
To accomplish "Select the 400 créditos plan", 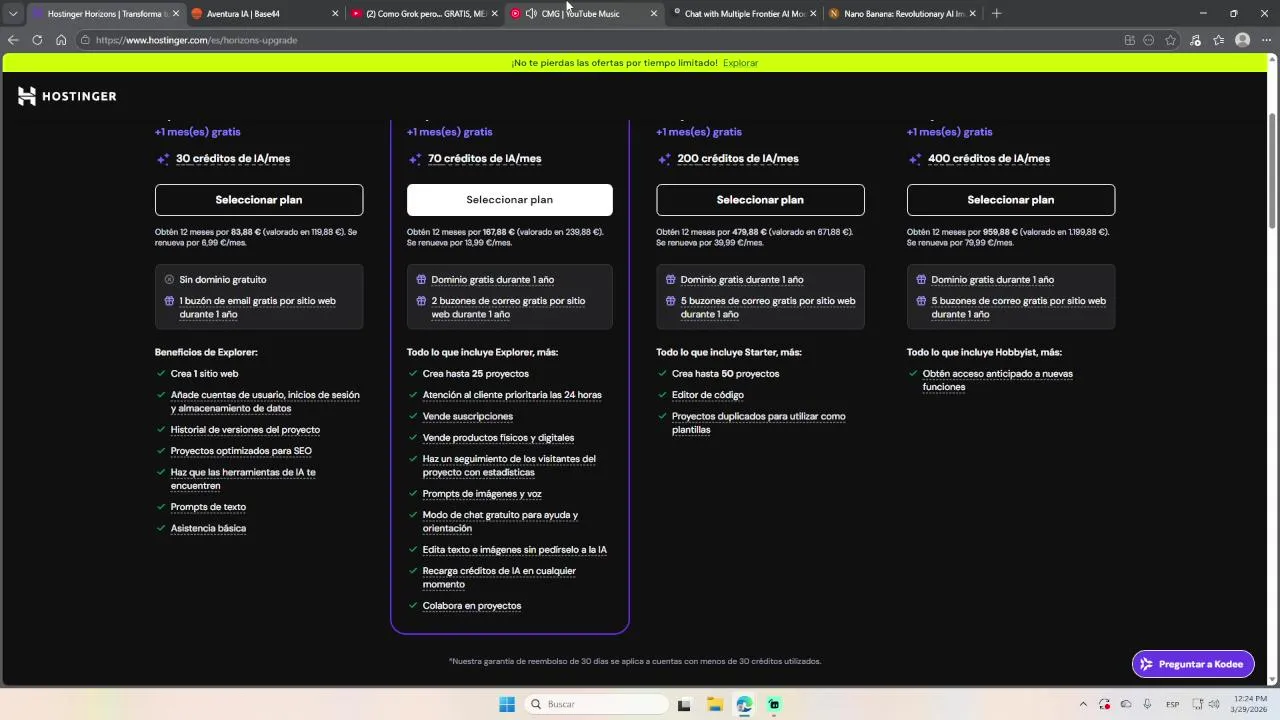I will pos(1011,200).
